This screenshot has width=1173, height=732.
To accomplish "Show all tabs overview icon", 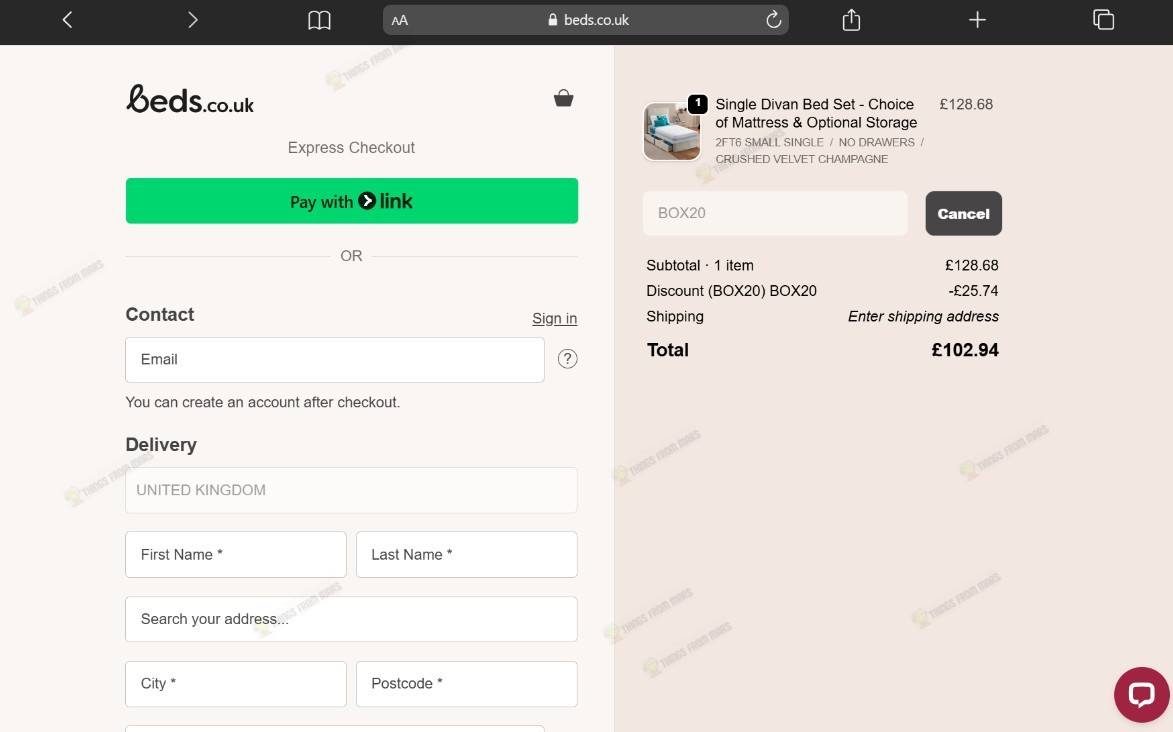I will pyautogui.click(x=1103, y=19).
